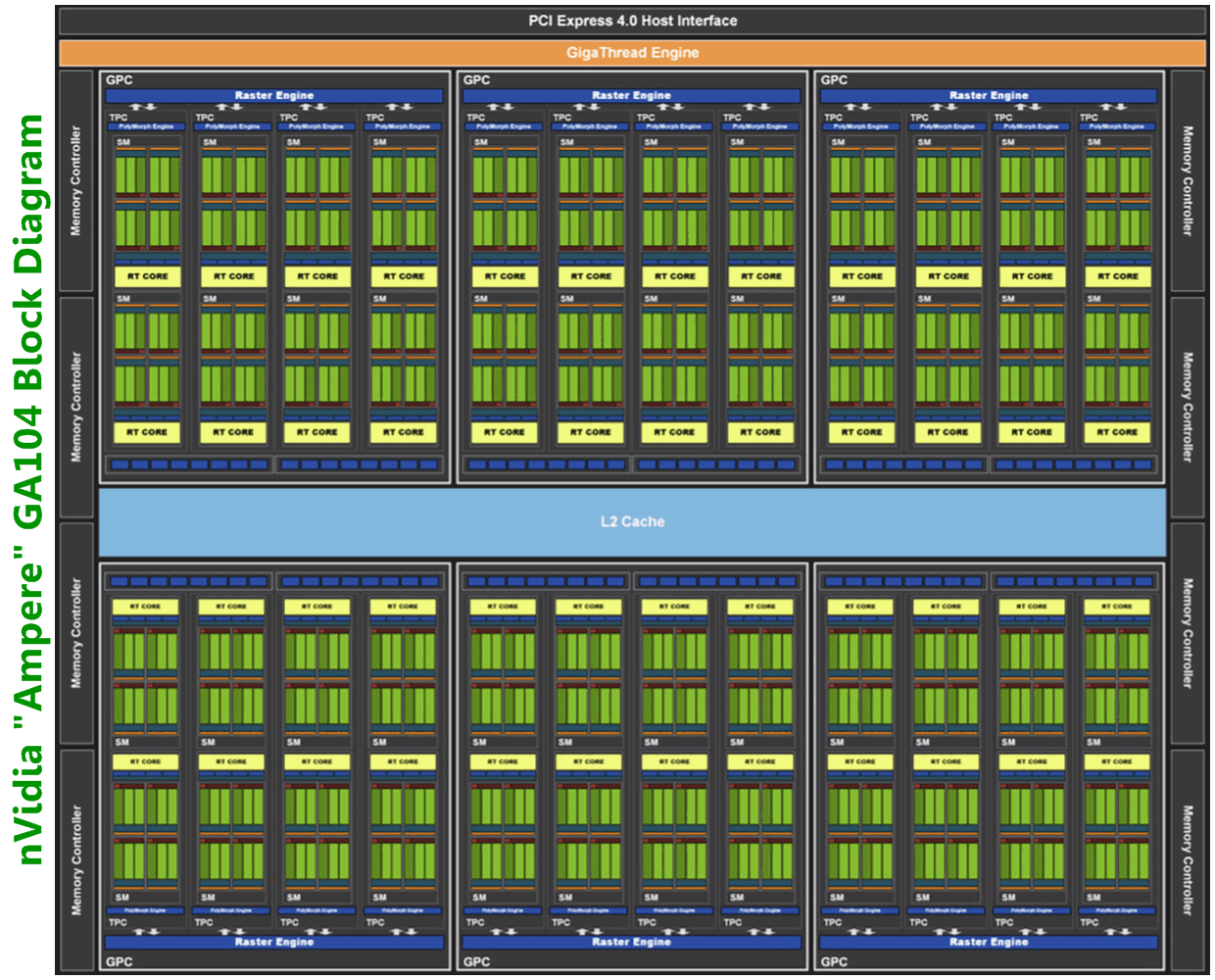Click the Raster Engine in the top-right GPC

click(989, 96)
